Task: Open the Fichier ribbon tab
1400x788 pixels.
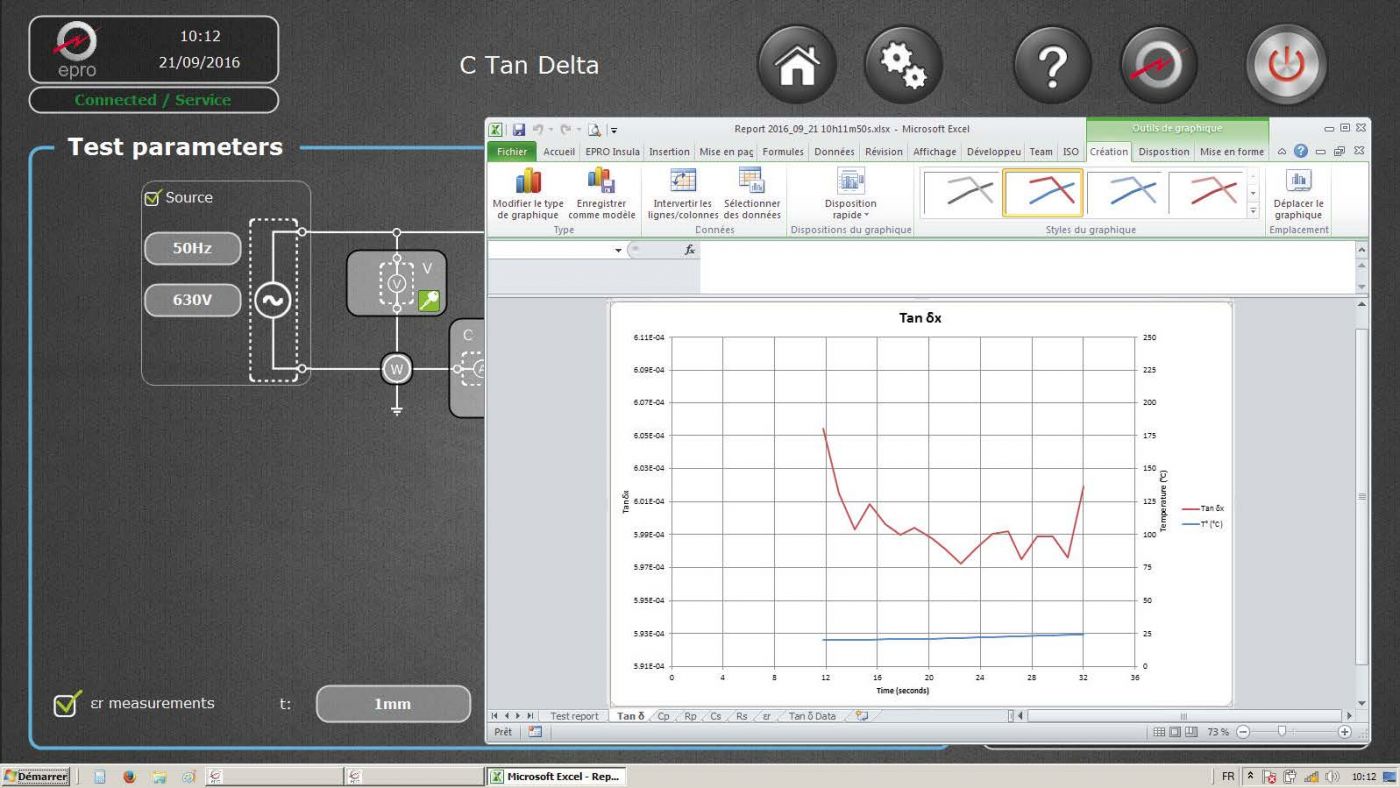Action: pyautogui.click(x=512, y=152)
